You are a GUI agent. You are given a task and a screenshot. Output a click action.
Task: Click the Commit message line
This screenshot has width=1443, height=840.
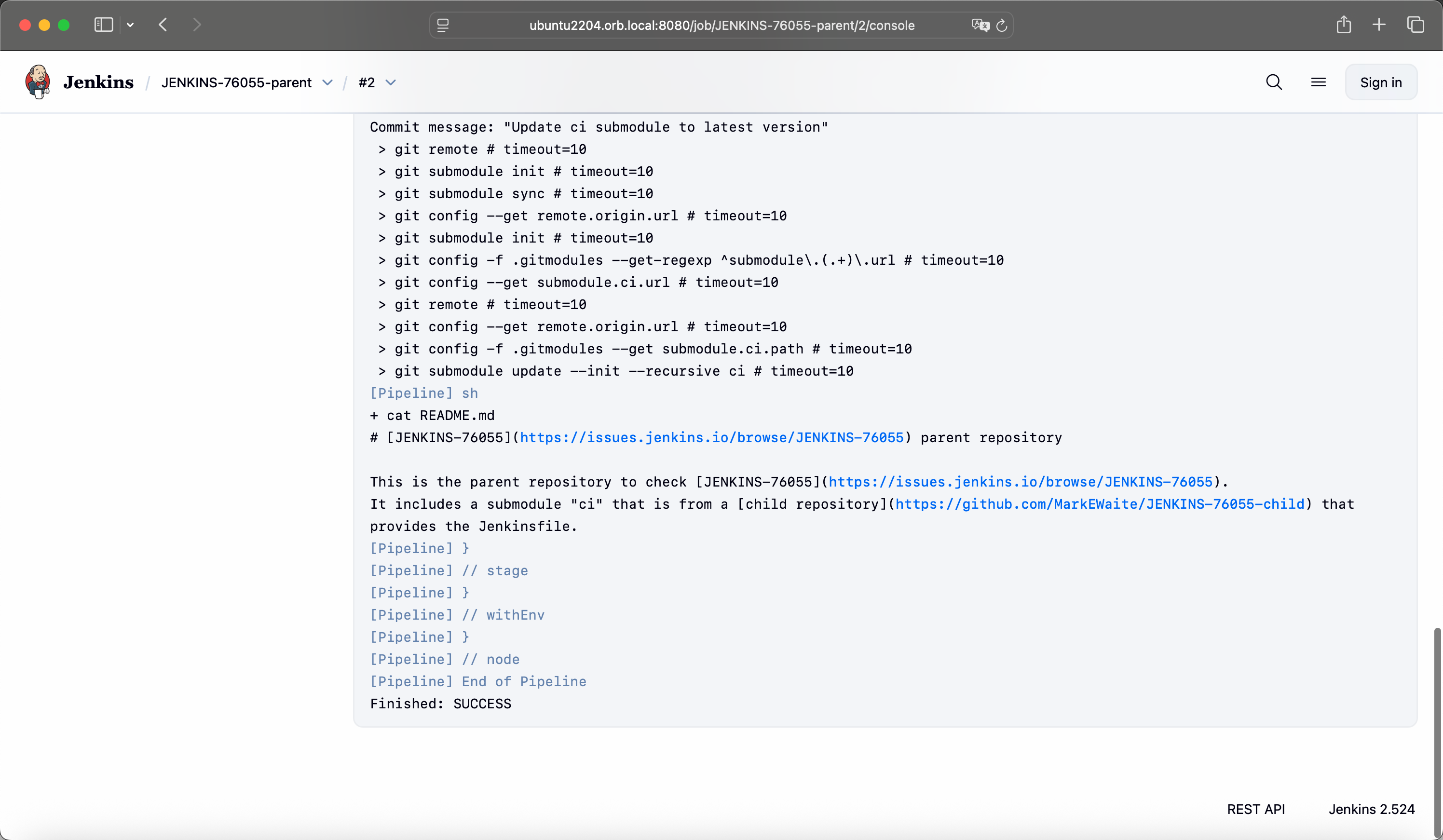pyautogui.click(x=599, y=126)
